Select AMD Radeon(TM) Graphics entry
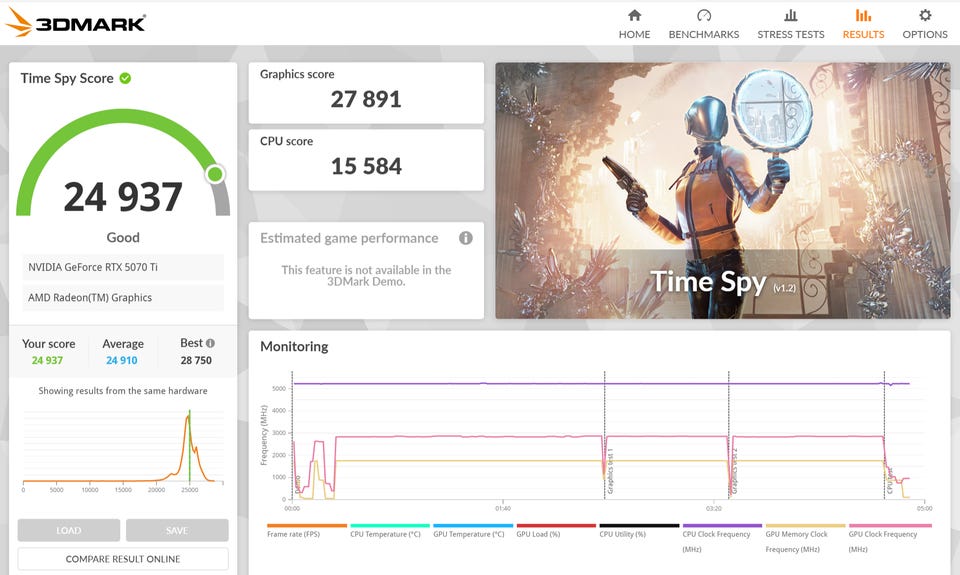 tap(123, 298)
